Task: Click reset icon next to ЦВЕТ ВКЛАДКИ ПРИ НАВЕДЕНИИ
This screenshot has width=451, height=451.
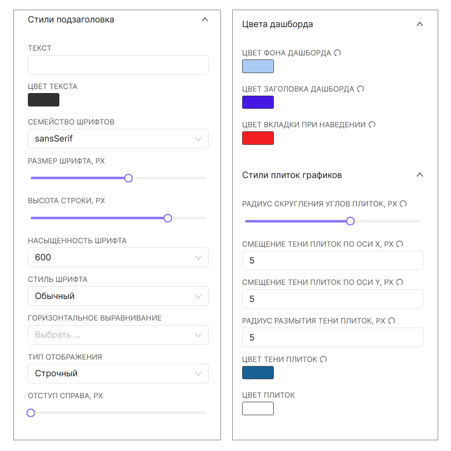Action: (x=372, y=124)
